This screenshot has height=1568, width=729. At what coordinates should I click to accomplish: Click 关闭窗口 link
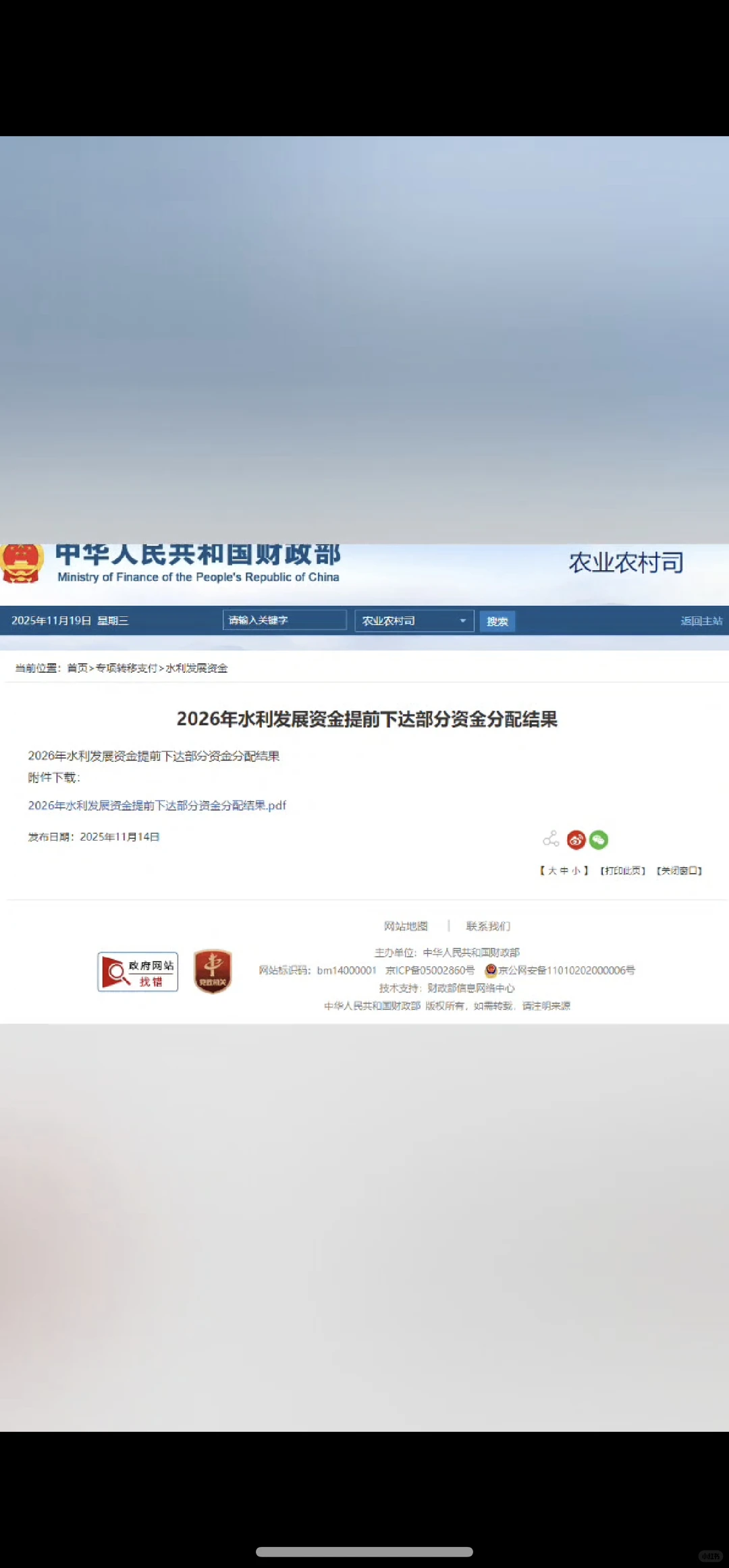[680, 871]
